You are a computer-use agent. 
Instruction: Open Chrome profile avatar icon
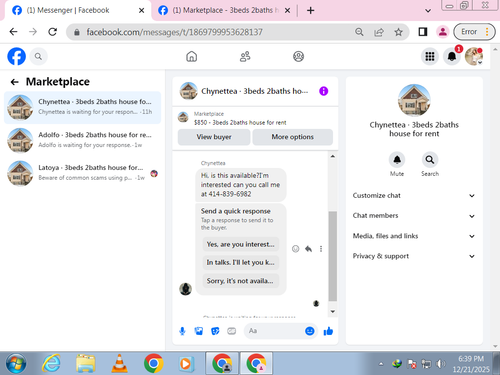443,32
